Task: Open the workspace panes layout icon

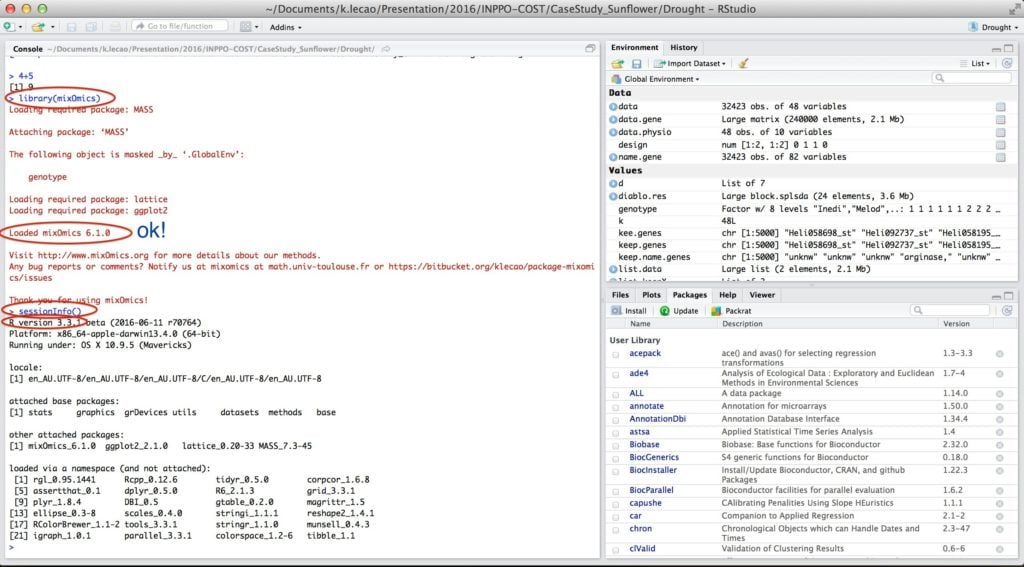Action: tap(246, 27)
